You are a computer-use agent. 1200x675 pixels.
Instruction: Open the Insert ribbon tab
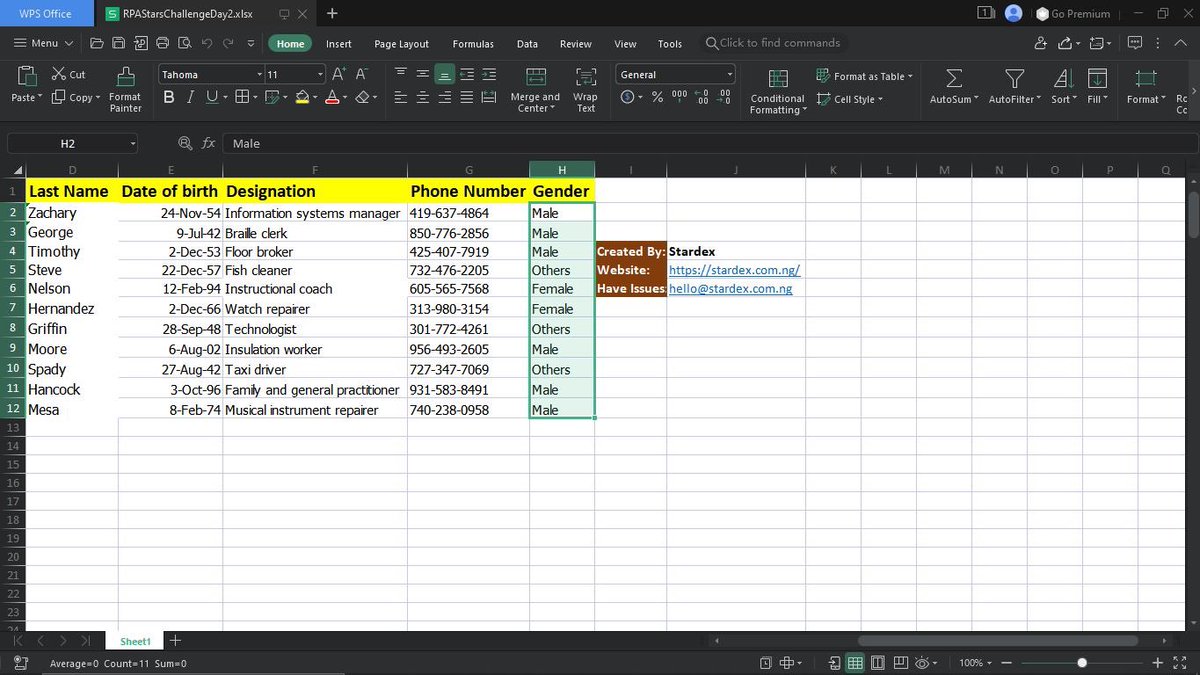[339, 44]
